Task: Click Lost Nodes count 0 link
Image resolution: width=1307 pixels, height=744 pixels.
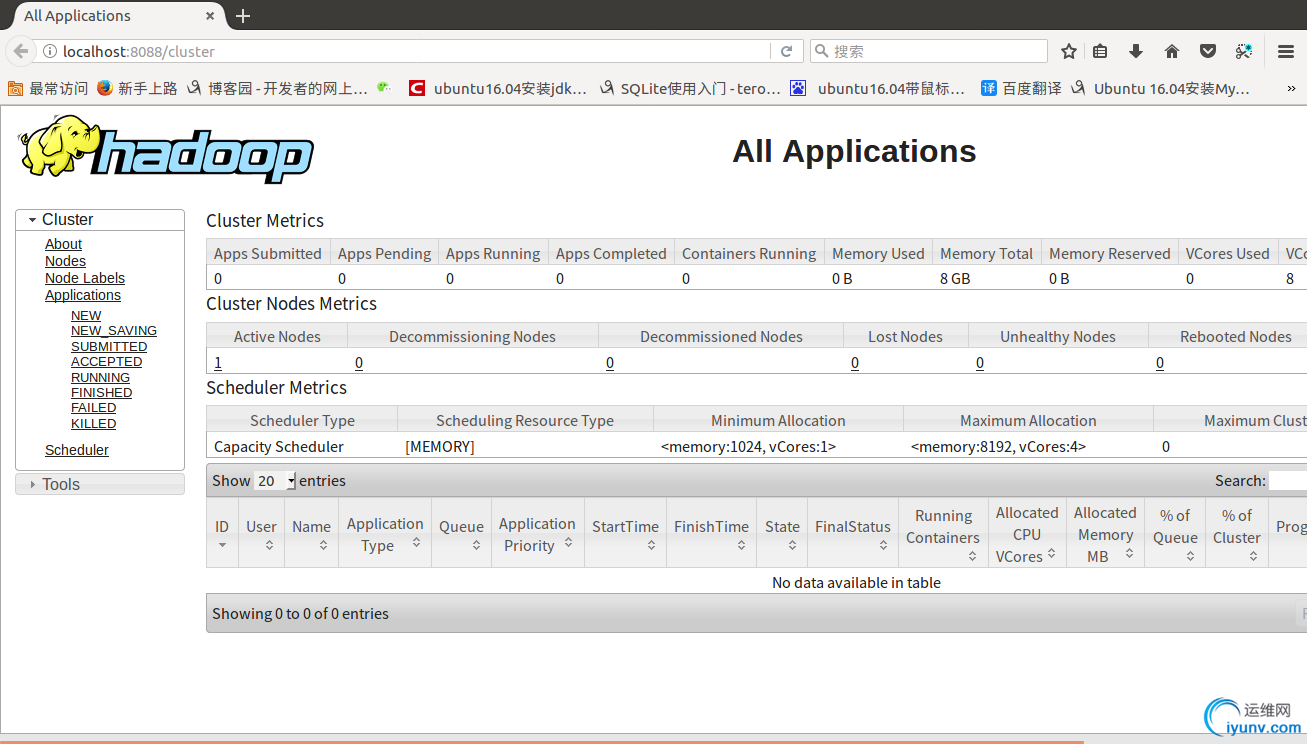Action: 855,363
